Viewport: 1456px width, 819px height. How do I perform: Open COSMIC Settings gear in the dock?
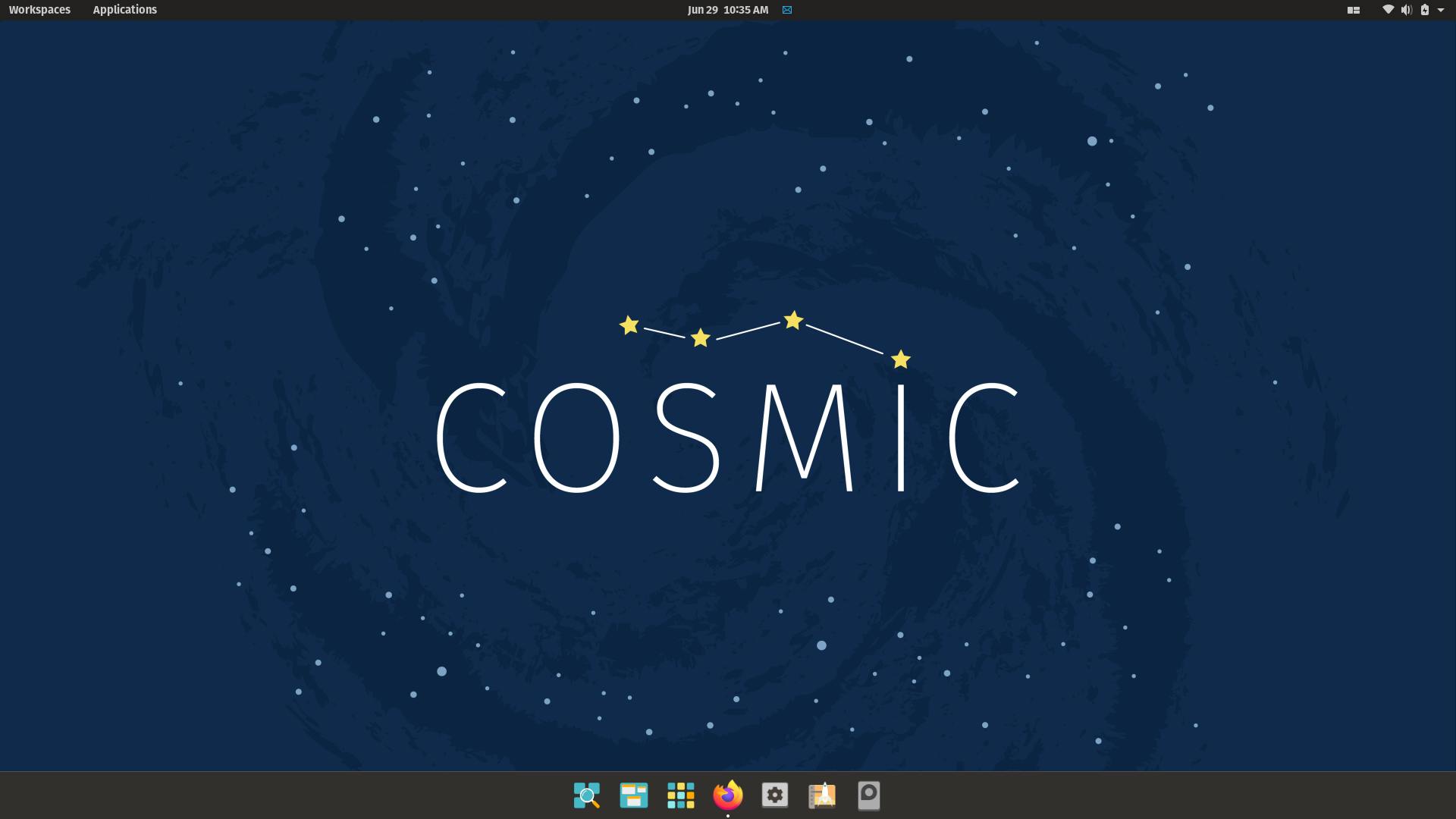[774, 795]
